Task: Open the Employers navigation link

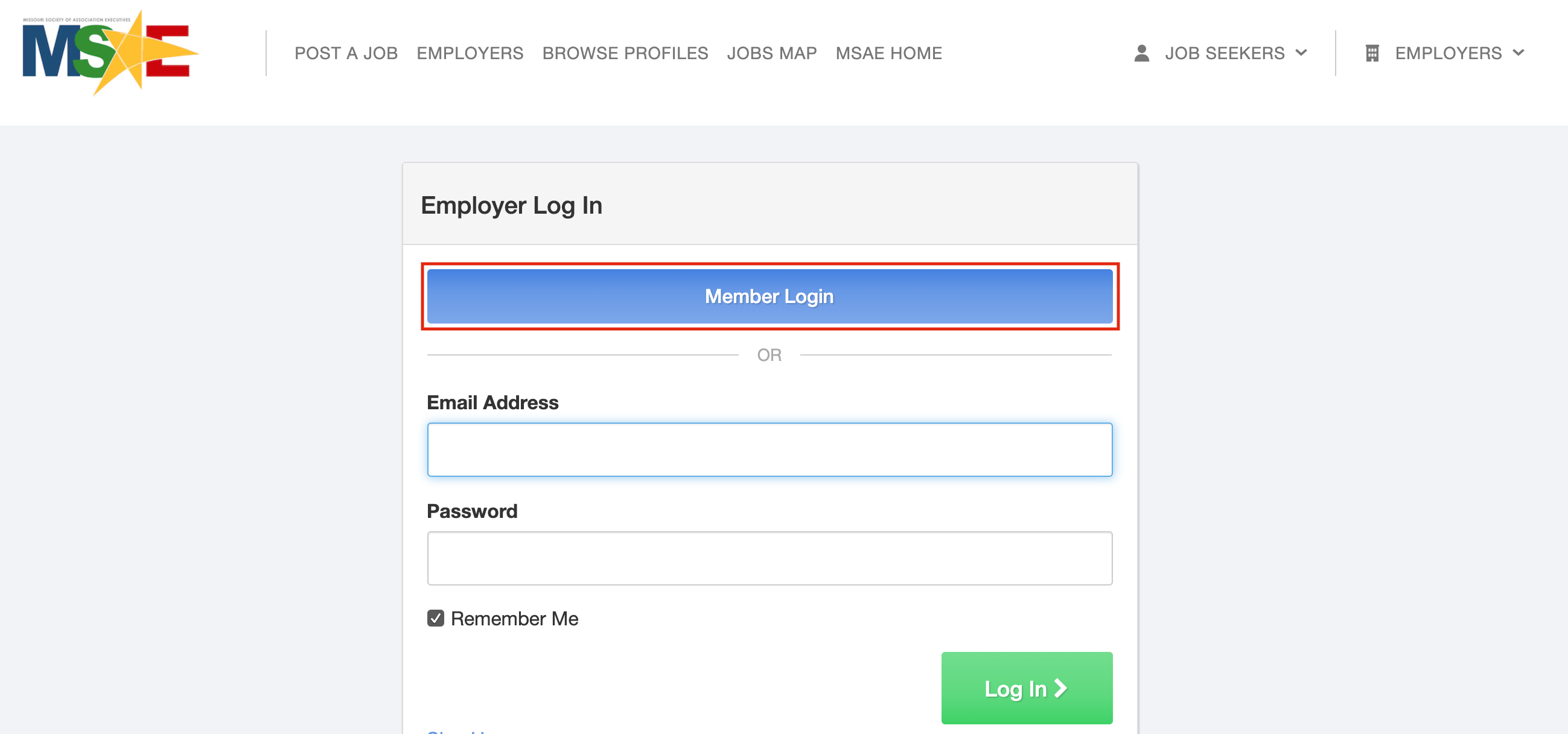Action: click(470, 53)
